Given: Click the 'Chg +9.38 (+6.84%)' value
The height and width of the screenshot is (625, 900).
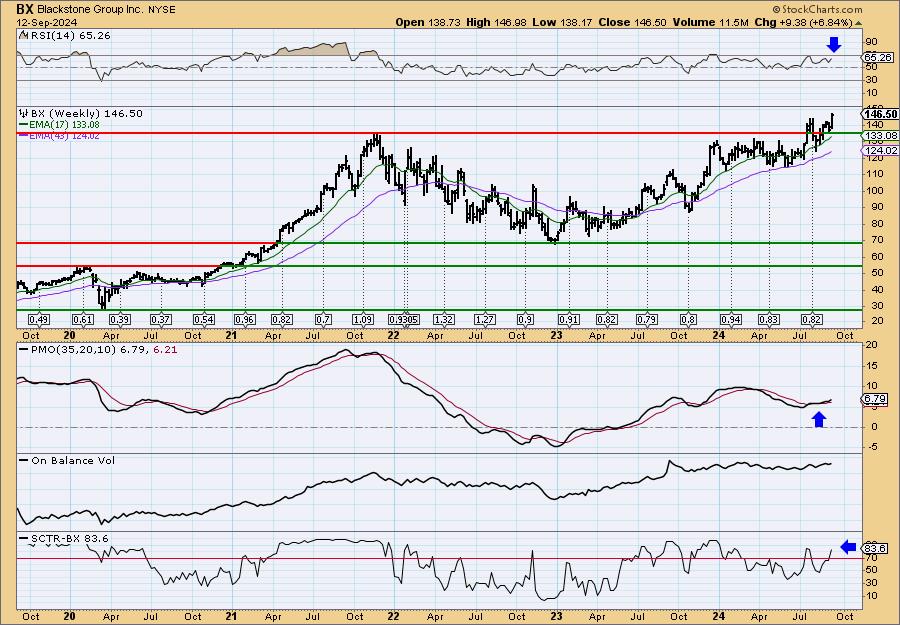Looking at the screenshot, I should 803,22.
